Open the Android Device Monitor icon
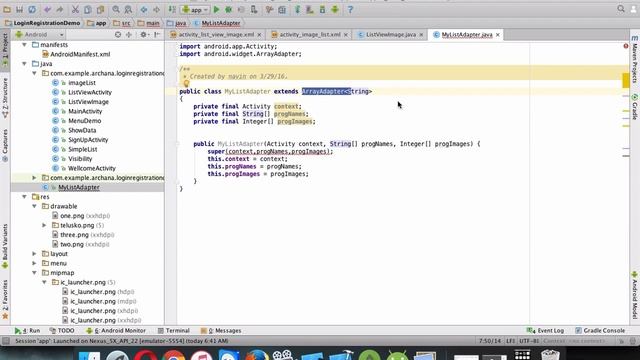 (x=335, y=9)
